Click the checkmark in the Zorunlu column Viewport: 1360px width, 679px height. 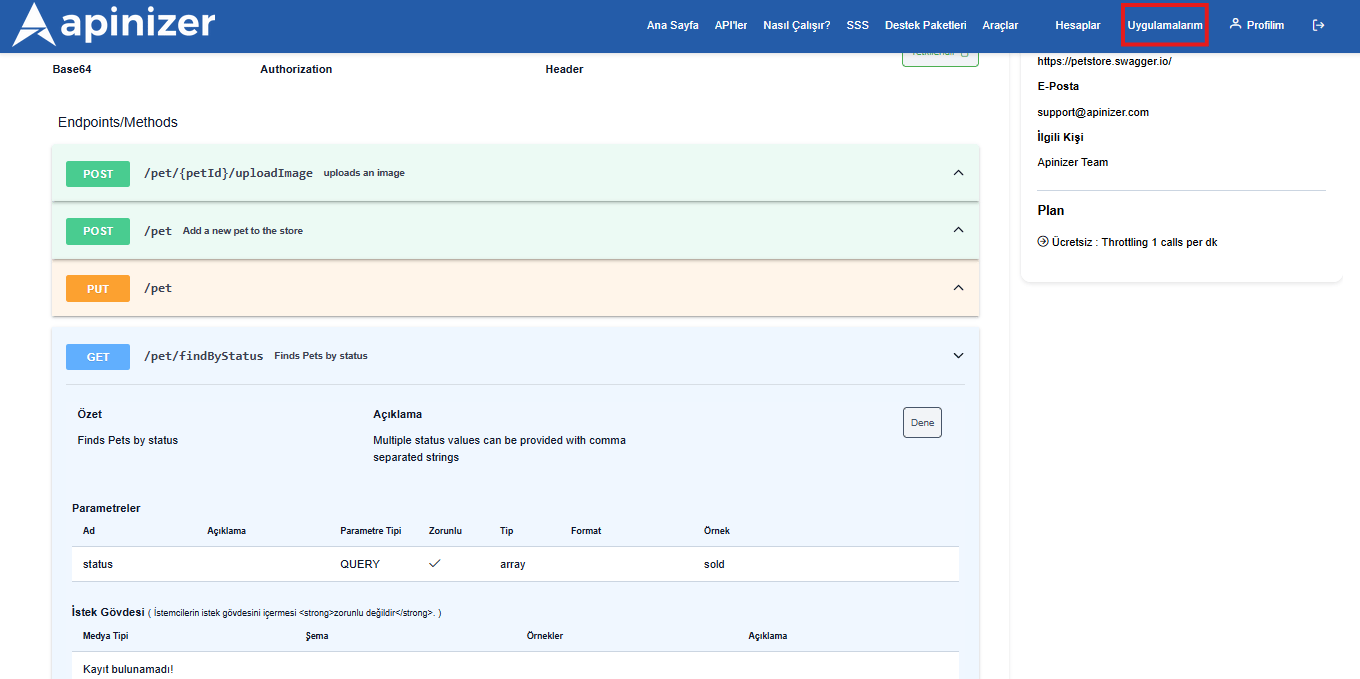(435, 563)
